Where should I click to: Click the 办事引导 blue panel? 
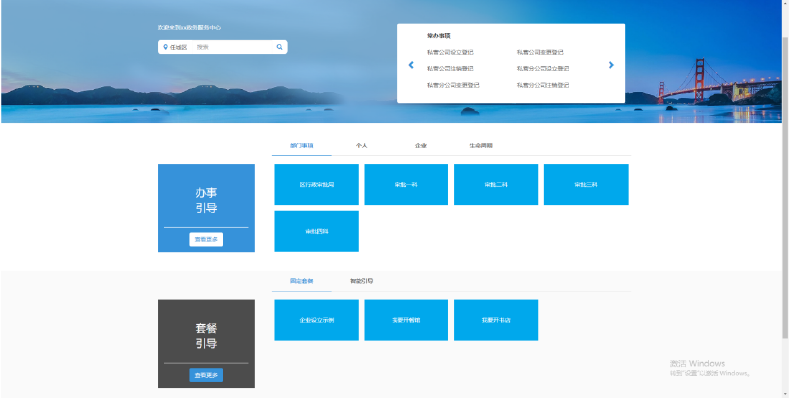(206, 208)
